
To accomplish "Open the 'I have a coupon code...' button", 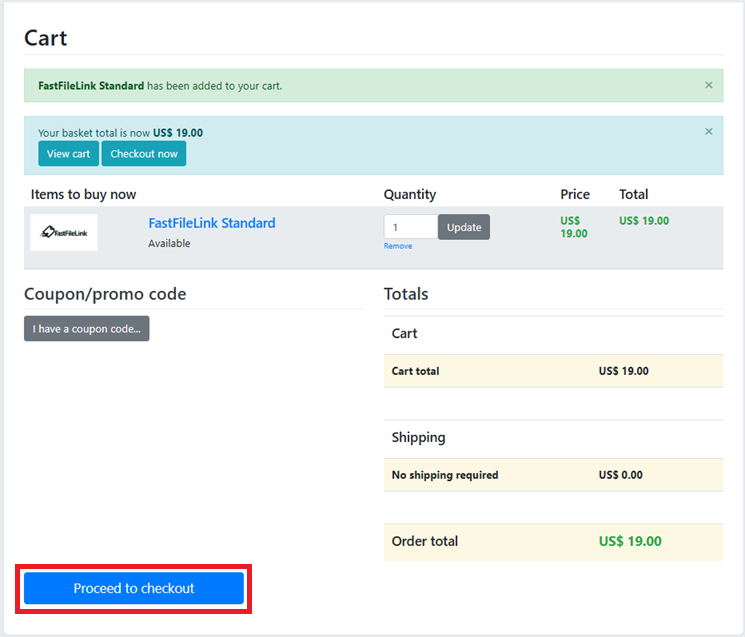I will click(x=86, y=329).
